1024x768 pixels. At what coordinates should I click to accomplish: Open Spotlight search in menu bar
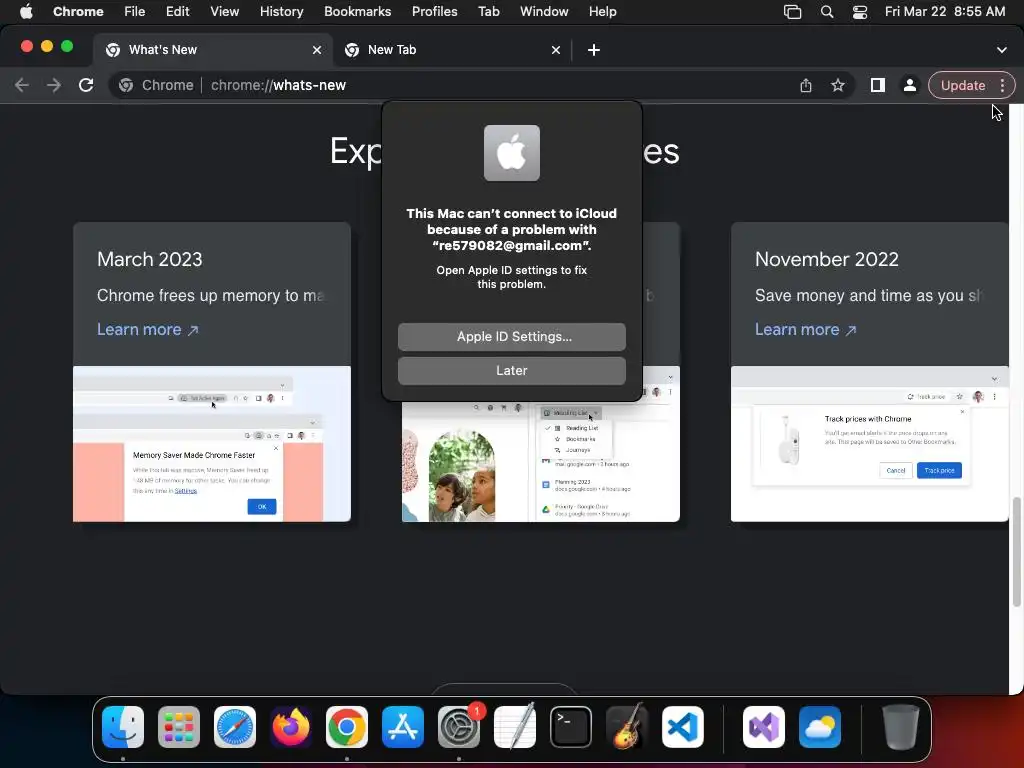click(x=827, y=12)
